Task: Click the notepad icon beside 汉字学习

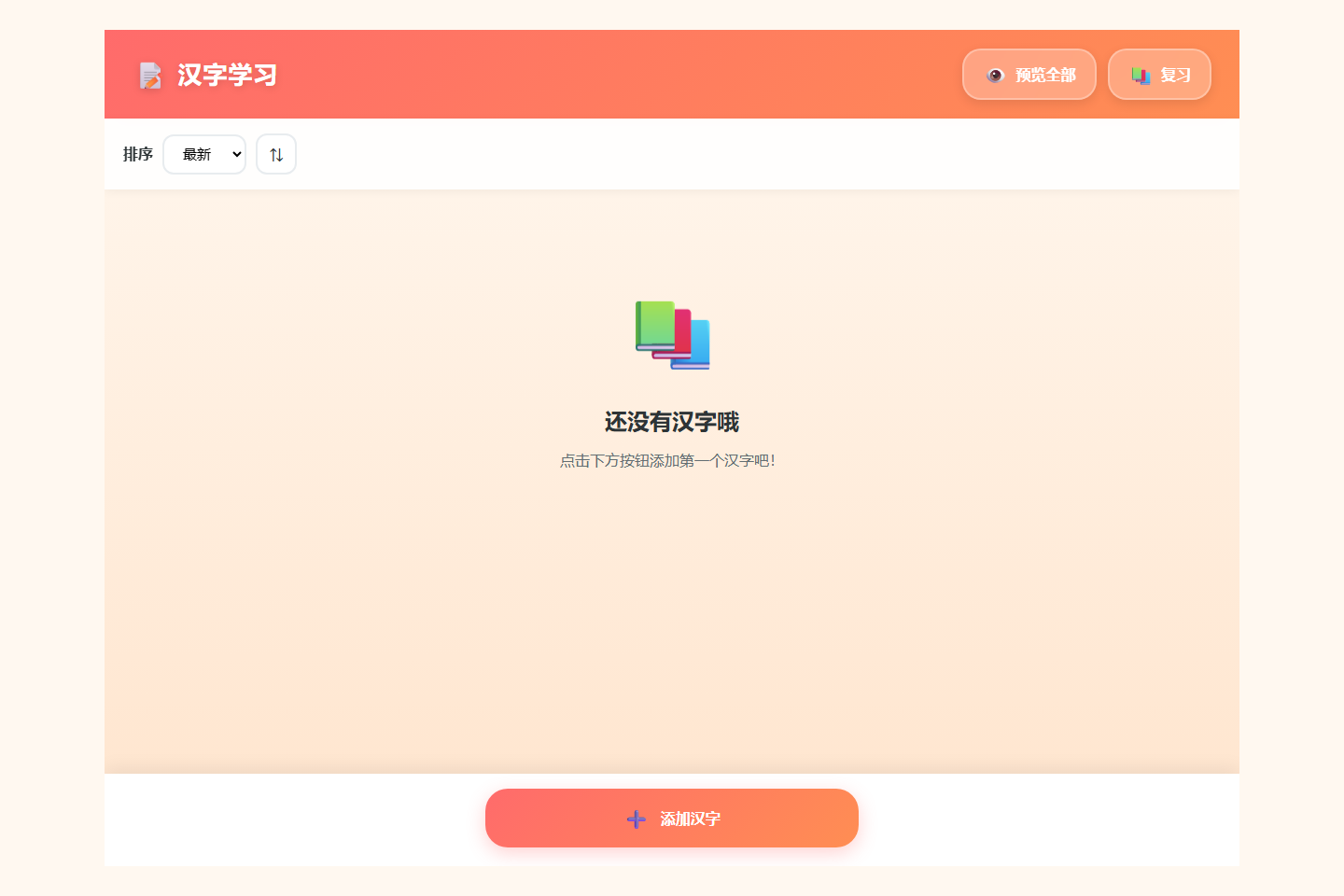Action: 150,76
